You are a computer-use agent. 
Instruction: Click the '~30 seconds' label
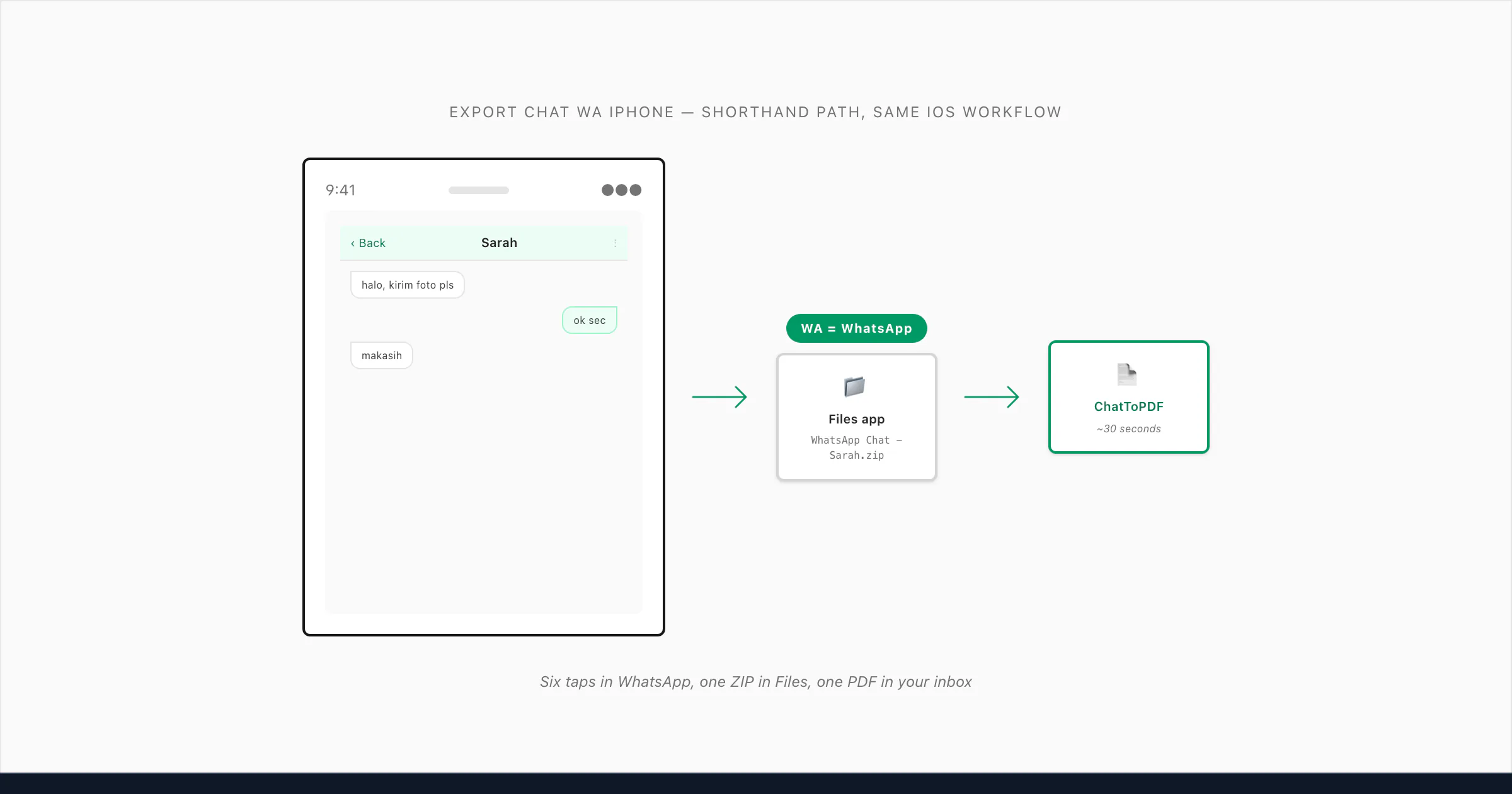[x=1129, y=429]
